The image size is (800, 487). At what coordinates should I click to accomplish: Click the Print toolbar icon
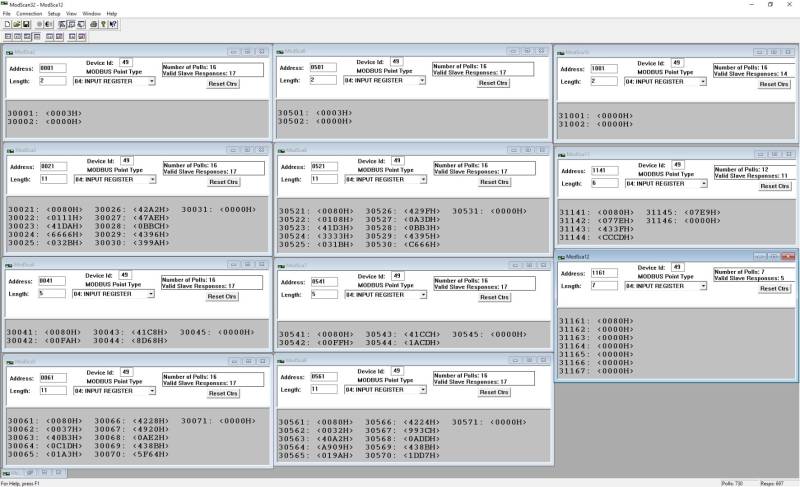(93, 23)
